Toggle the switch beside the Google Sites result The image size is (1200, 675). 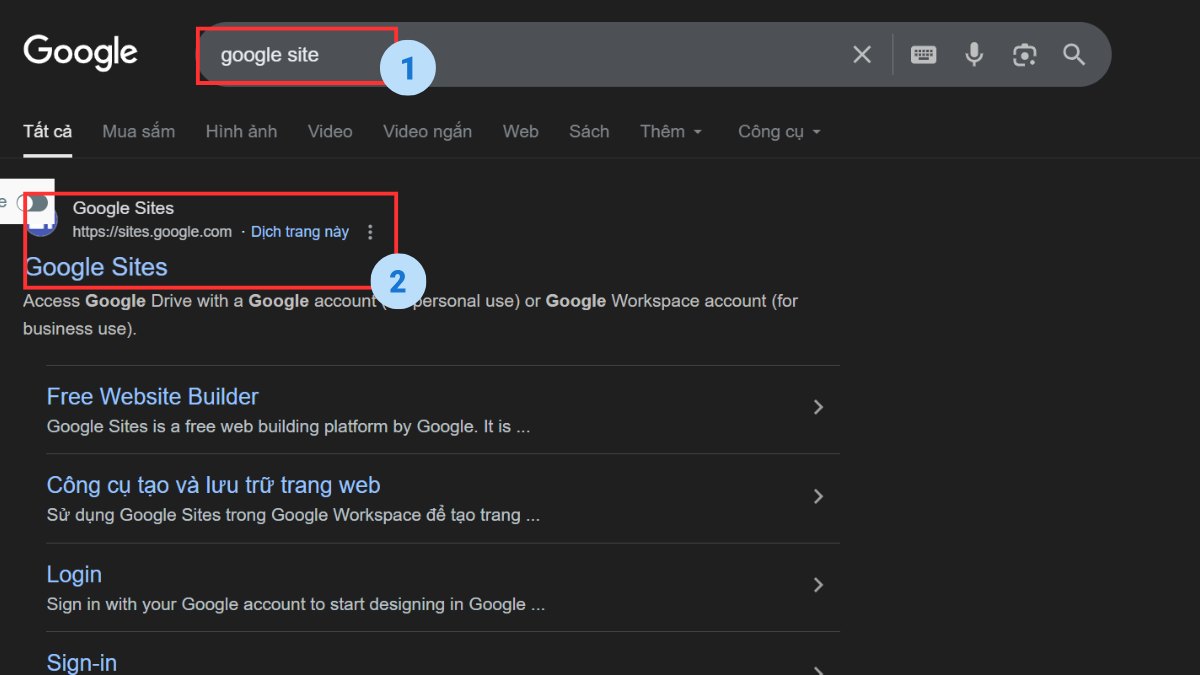pos(33,203)
